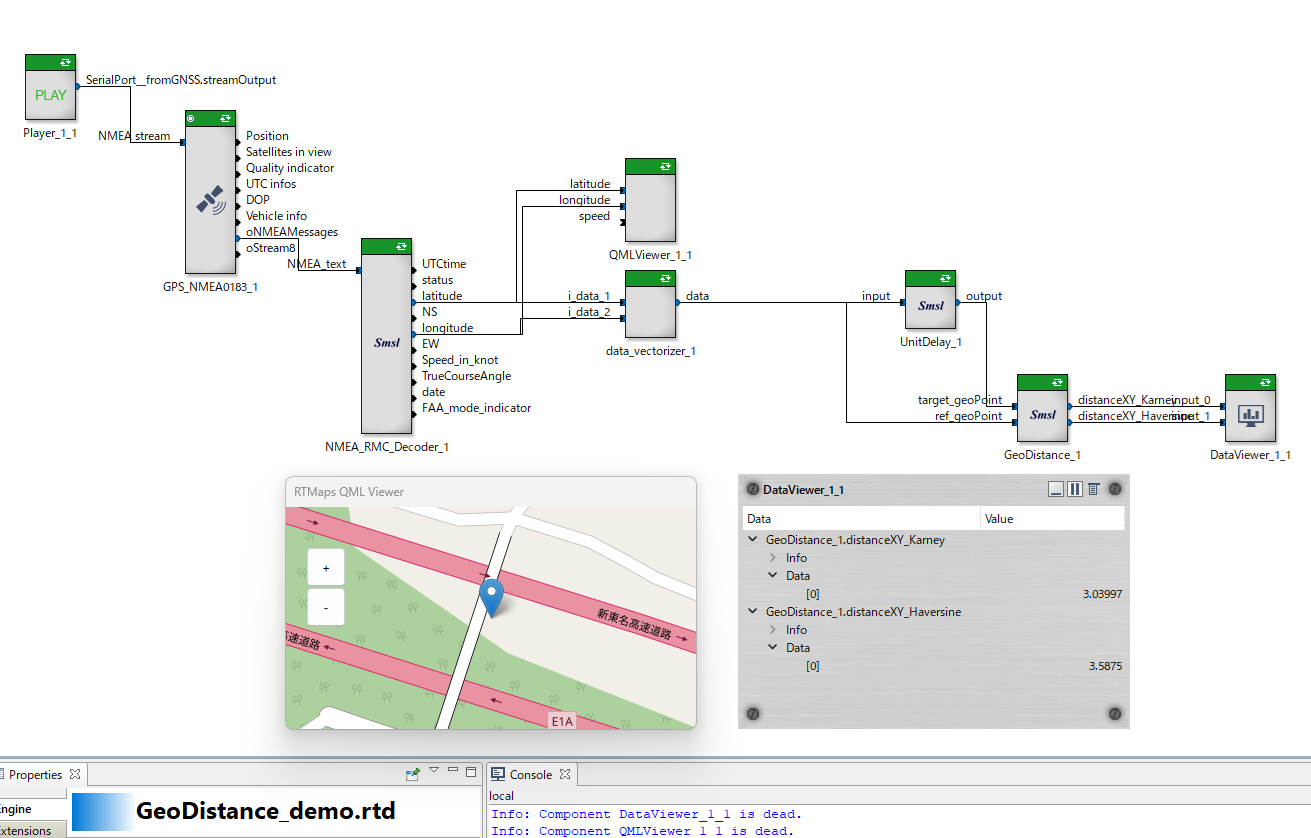Pause data updates in DataViewer_1_1
1311x838 pixels.
[1073, 489]
